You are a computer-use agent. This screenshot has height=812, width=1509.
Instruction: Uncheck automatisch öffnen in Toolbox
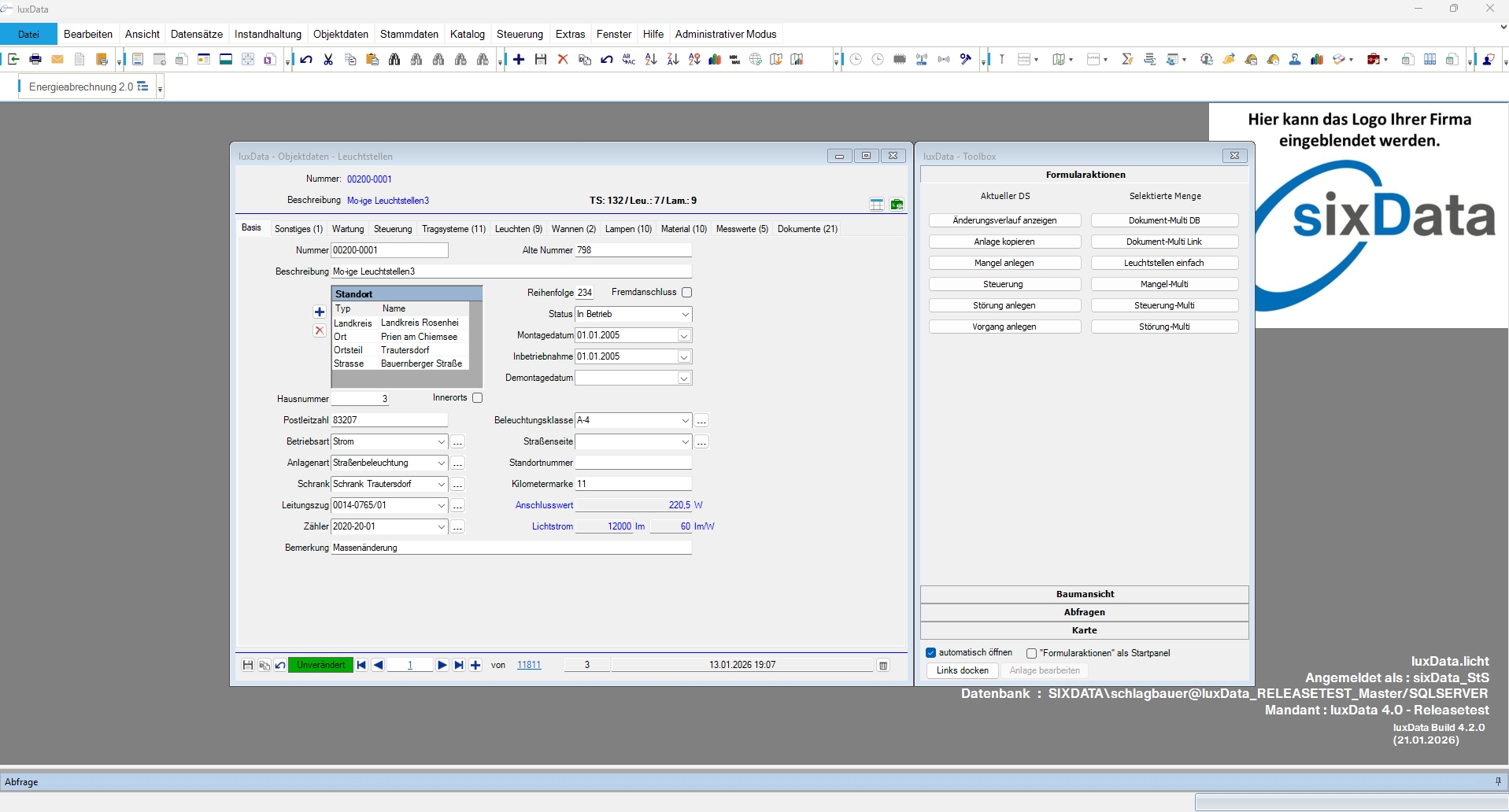tap(931, 653)
